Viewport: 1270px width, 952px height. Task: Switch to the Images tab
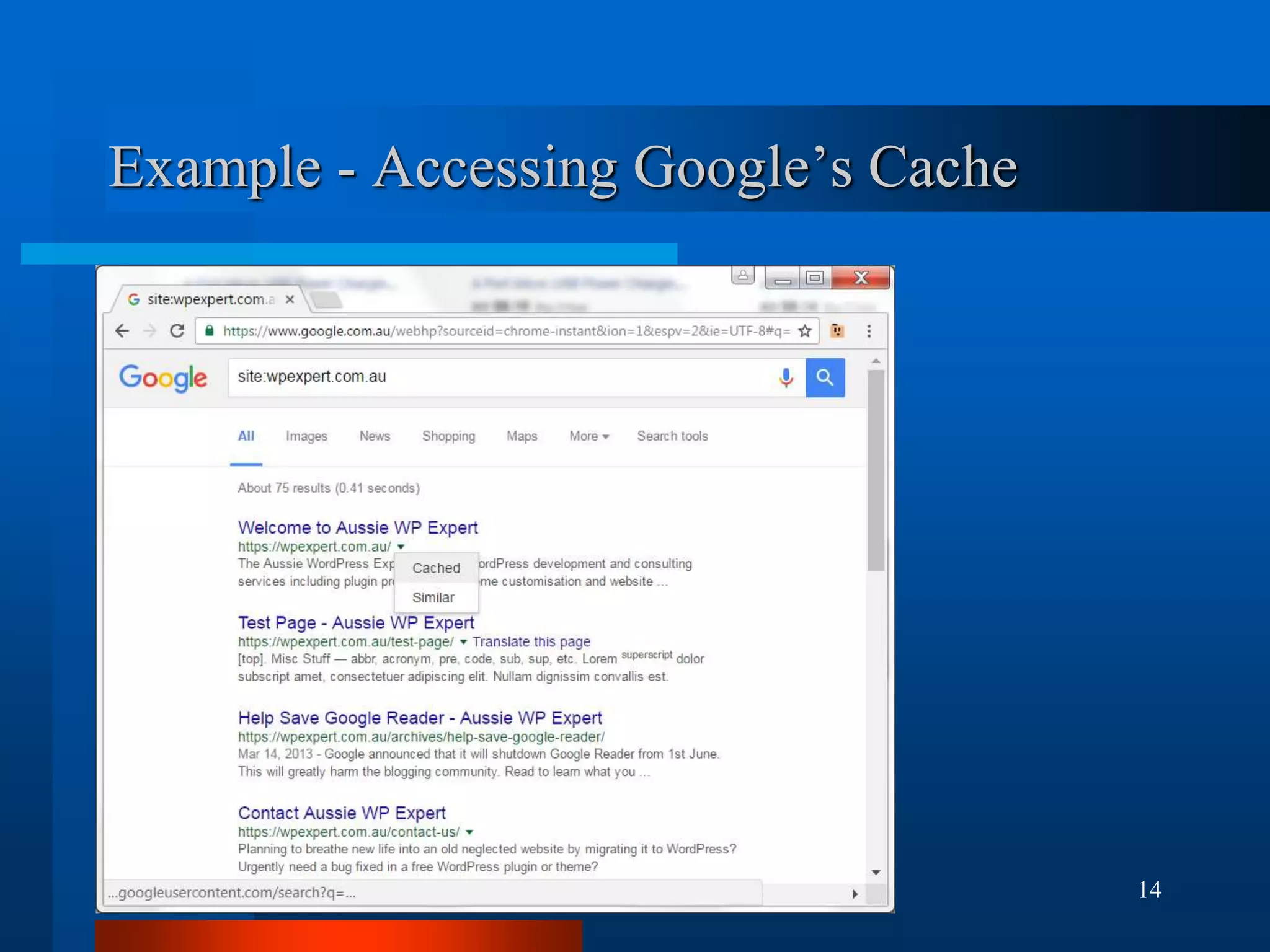[306, 436]
